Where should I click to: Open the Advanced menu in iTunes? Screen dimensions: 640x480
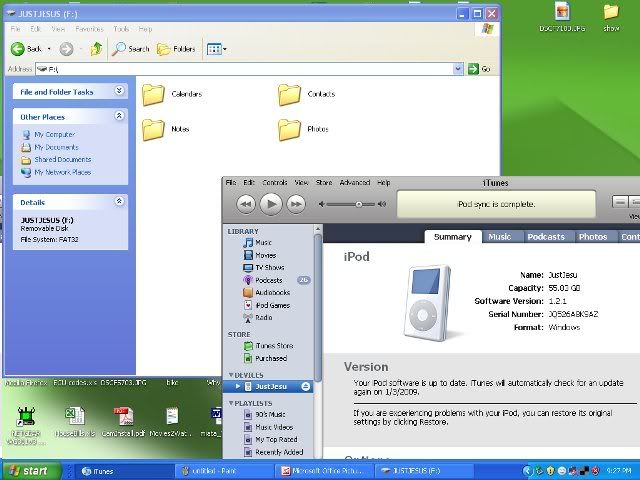pyautogui.click(x=354, y=183)
